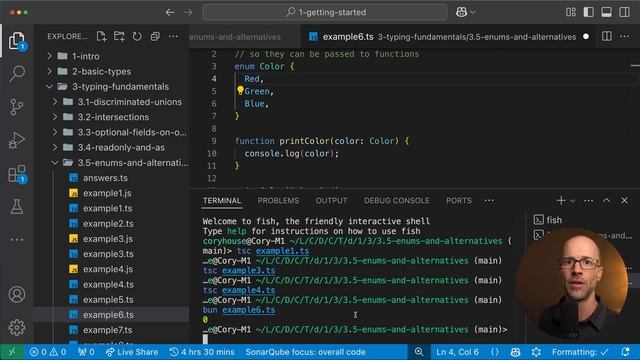Follow the example1.ts link in terminal
640x360 pixels.
282,251
